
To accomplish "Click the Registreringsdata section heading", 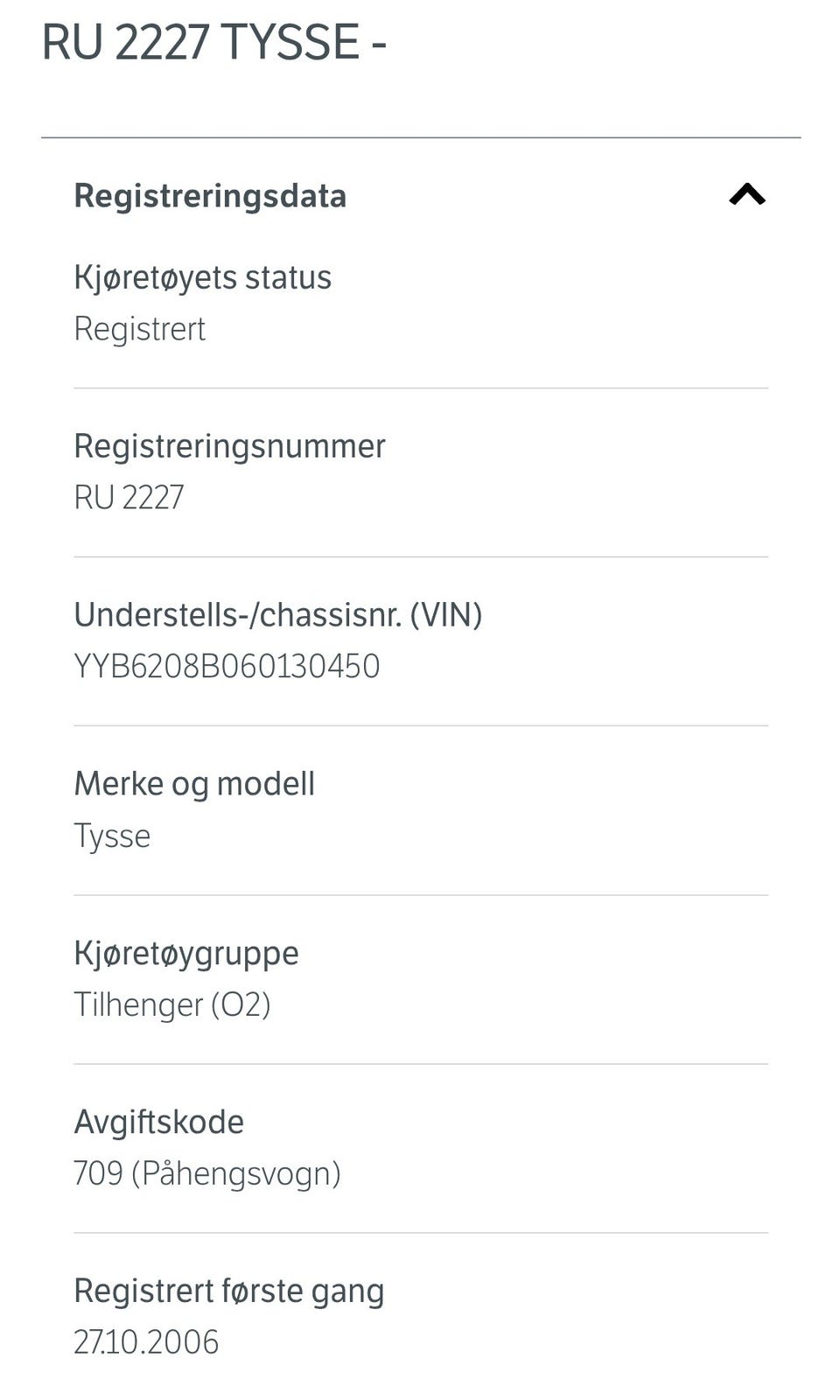I will pyautogui.click(x=210, y=196).
